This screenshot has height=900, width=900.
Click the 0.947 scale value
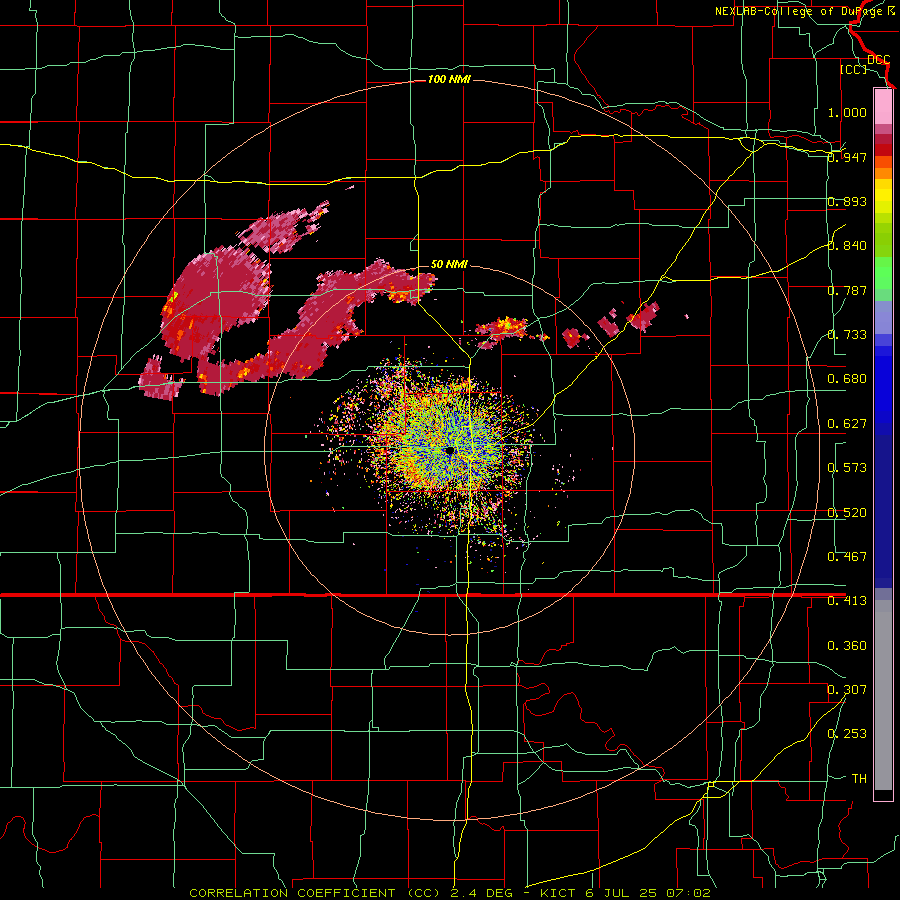(x=847, y=157)
